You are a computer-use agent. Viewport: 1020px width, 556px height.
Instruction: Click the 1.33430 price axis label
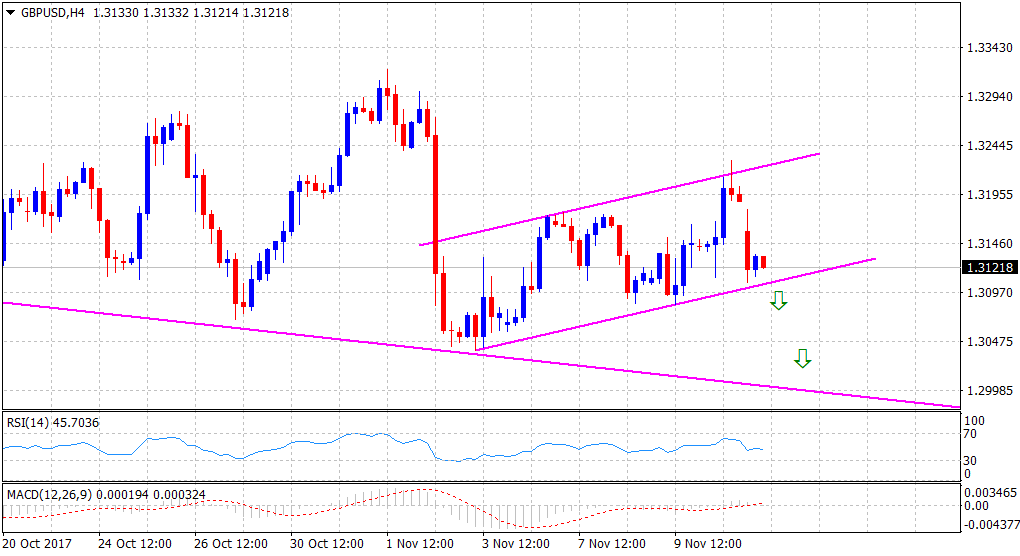[988, 48]
